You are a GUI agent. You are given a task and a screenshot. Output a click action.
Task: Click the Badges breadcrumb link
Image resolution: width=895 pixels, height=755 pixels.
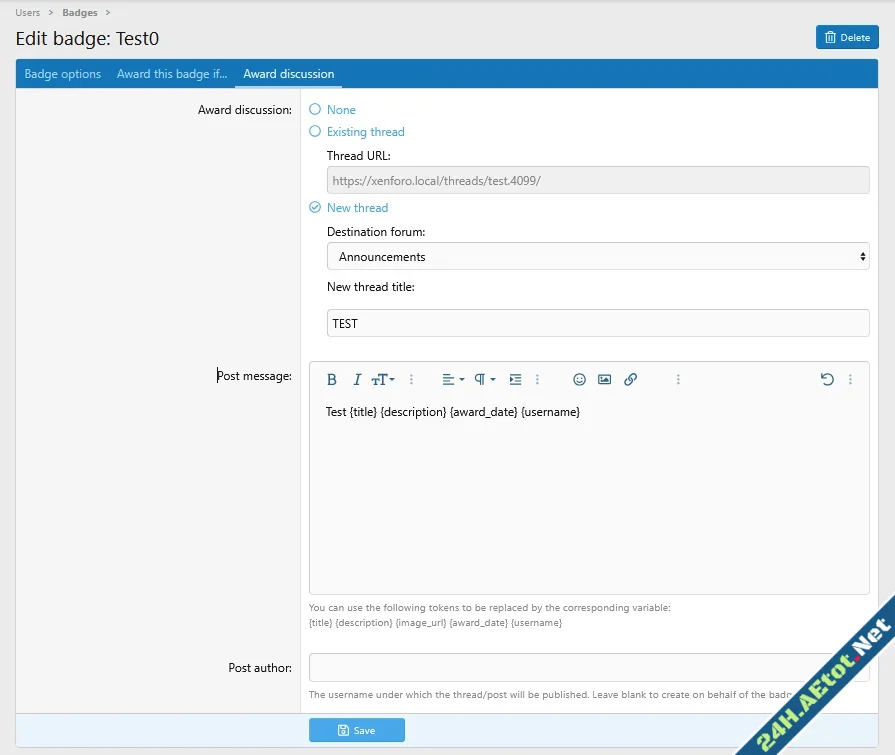coord(80,13)
